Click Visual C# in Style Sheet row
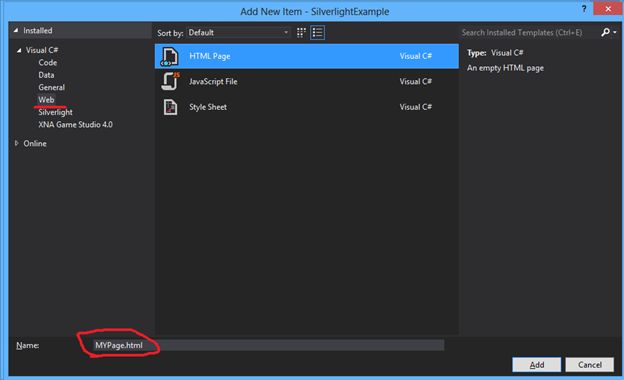The height and width of the screenshot is (380, 624). click(416, 107)
